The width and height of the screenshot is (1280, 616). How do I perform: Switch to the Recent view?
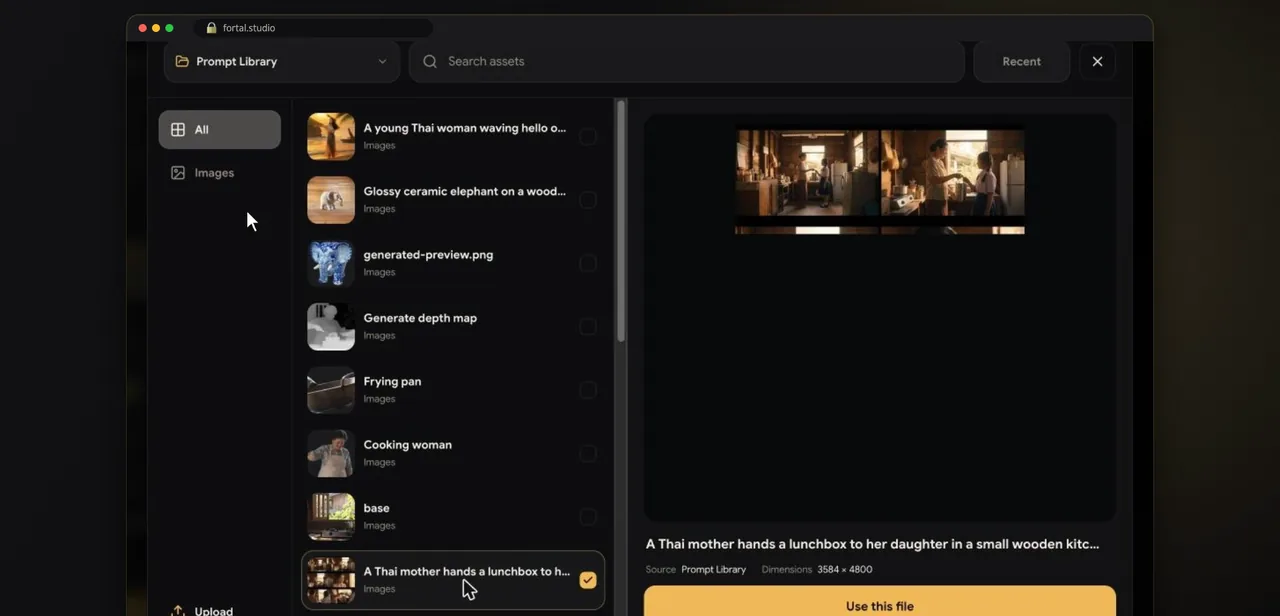(x=1021, y=61)
